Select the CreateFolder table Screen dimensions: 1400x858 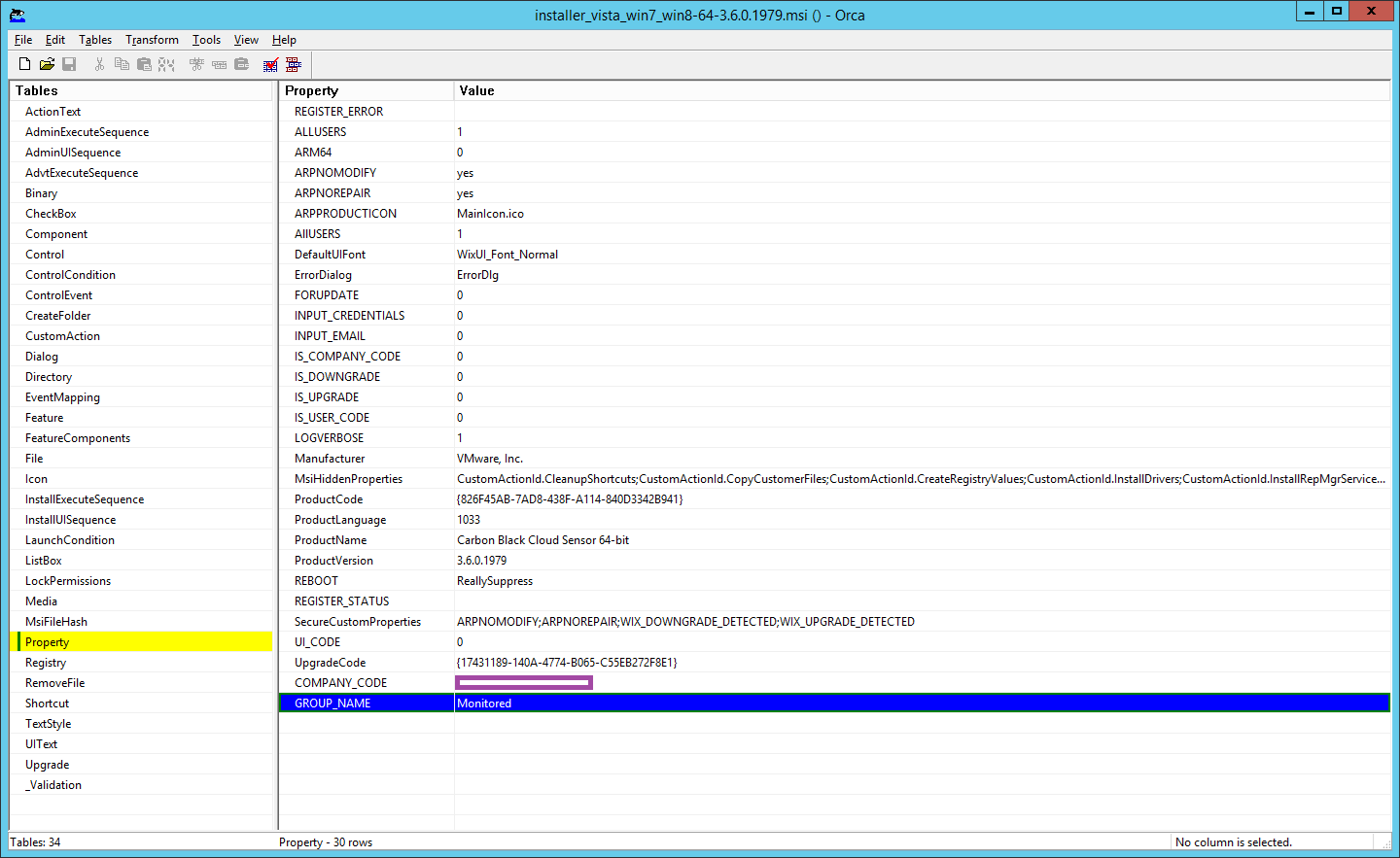pos(57,316)
